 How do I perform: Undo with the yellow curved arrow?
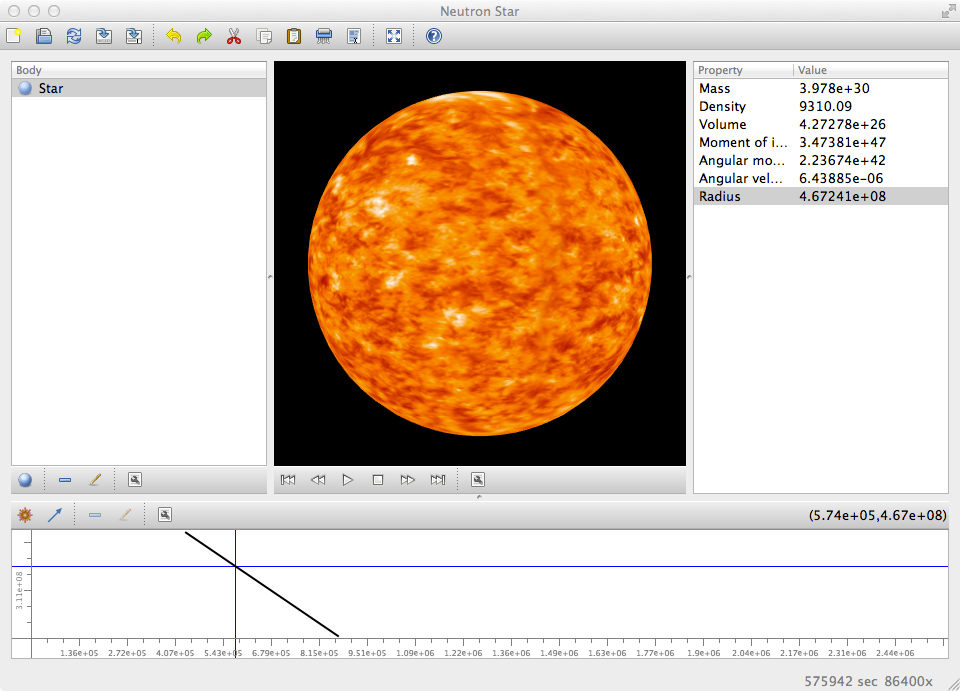click(x=174, y=36)
